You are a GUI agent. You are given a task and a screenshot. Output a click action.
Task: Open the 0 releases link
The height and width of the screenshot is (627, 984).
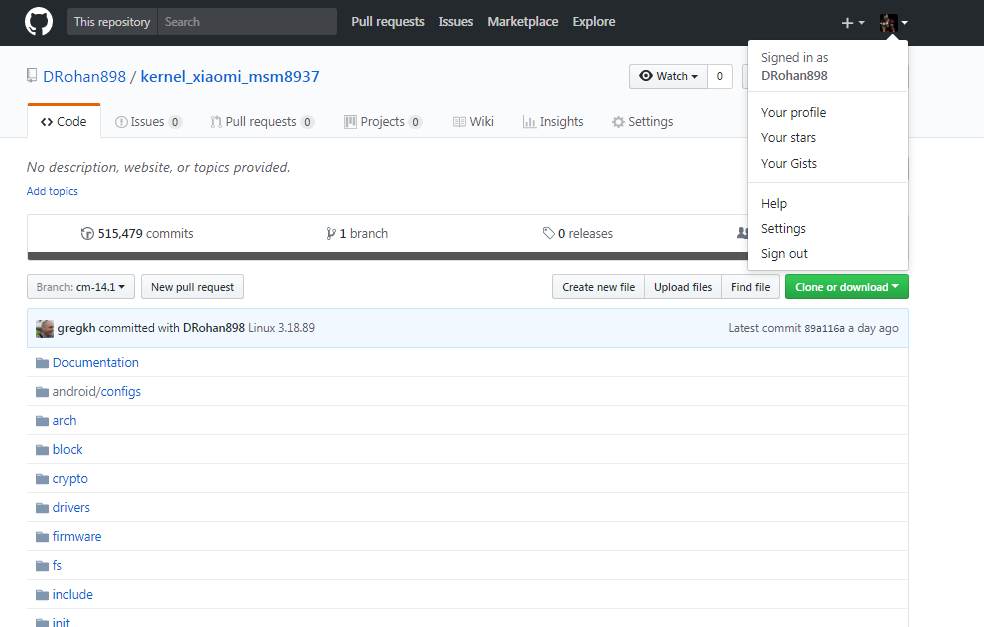pyautogui.click(x=577, y=233)
